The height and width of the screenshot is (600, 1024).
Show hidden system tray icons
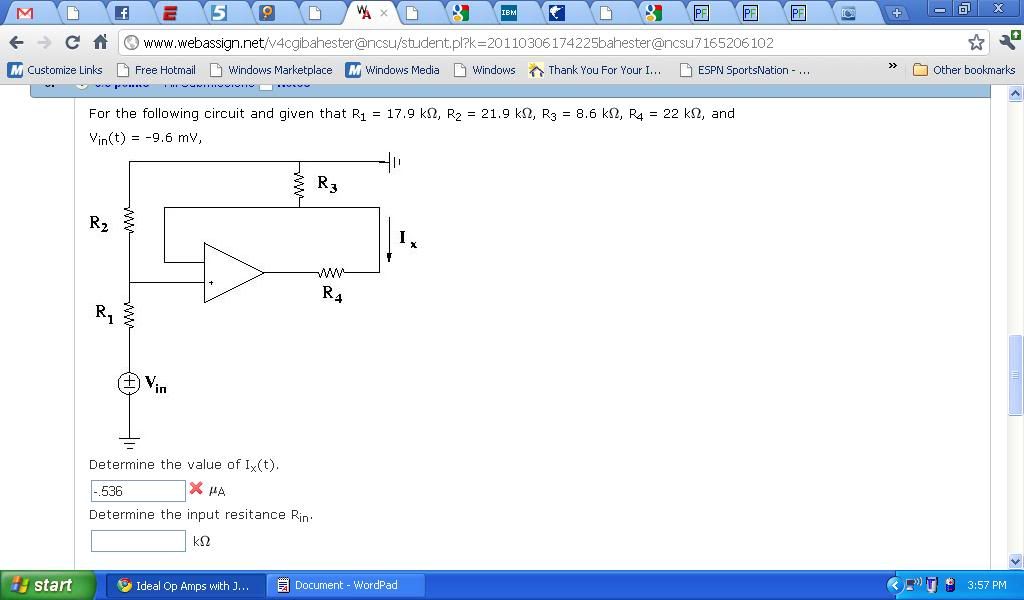(x=895, y=585)
